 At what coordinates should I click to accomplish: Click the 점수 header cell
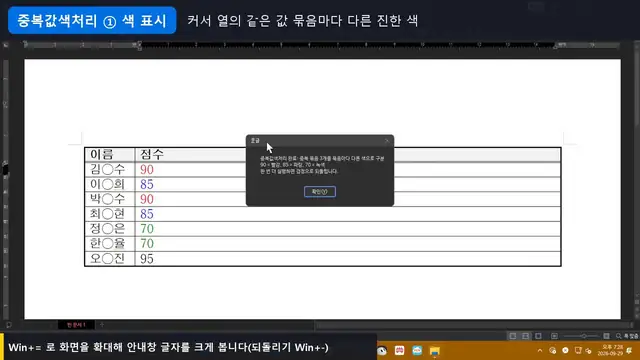coord(348,155)
